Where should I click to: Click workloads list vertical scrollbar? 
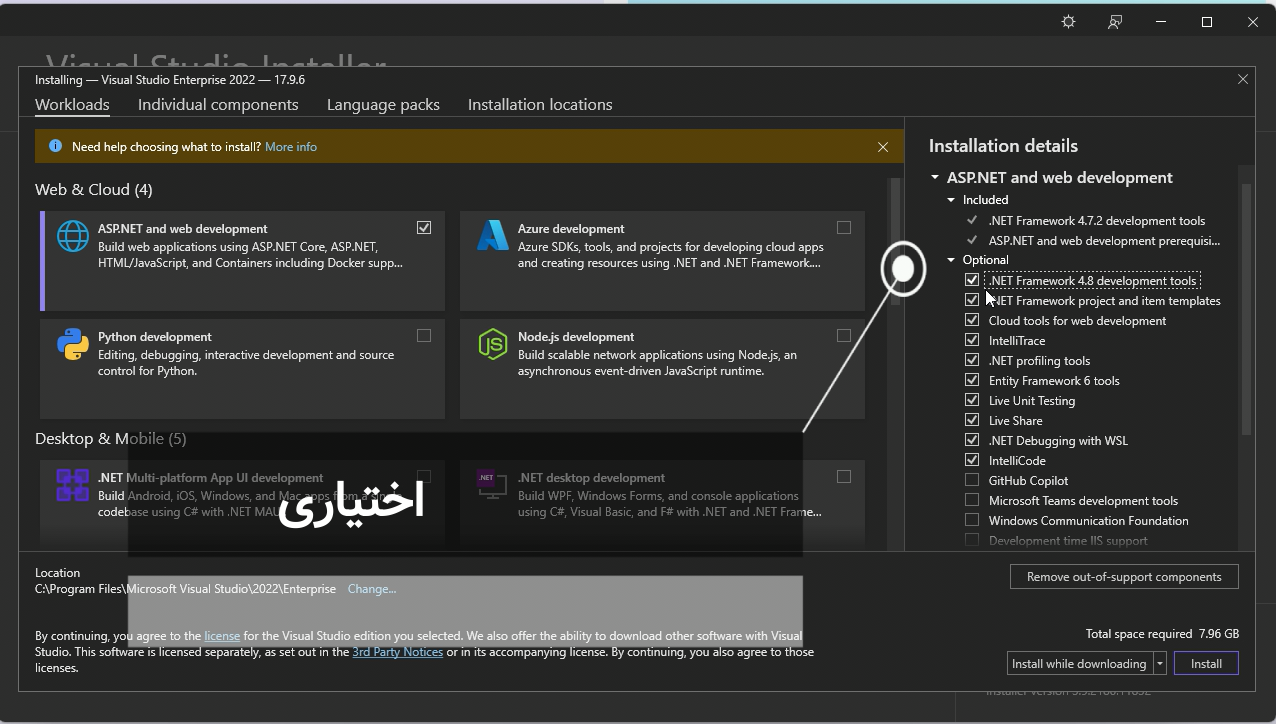pyautogui.click(x=895, y=240)
